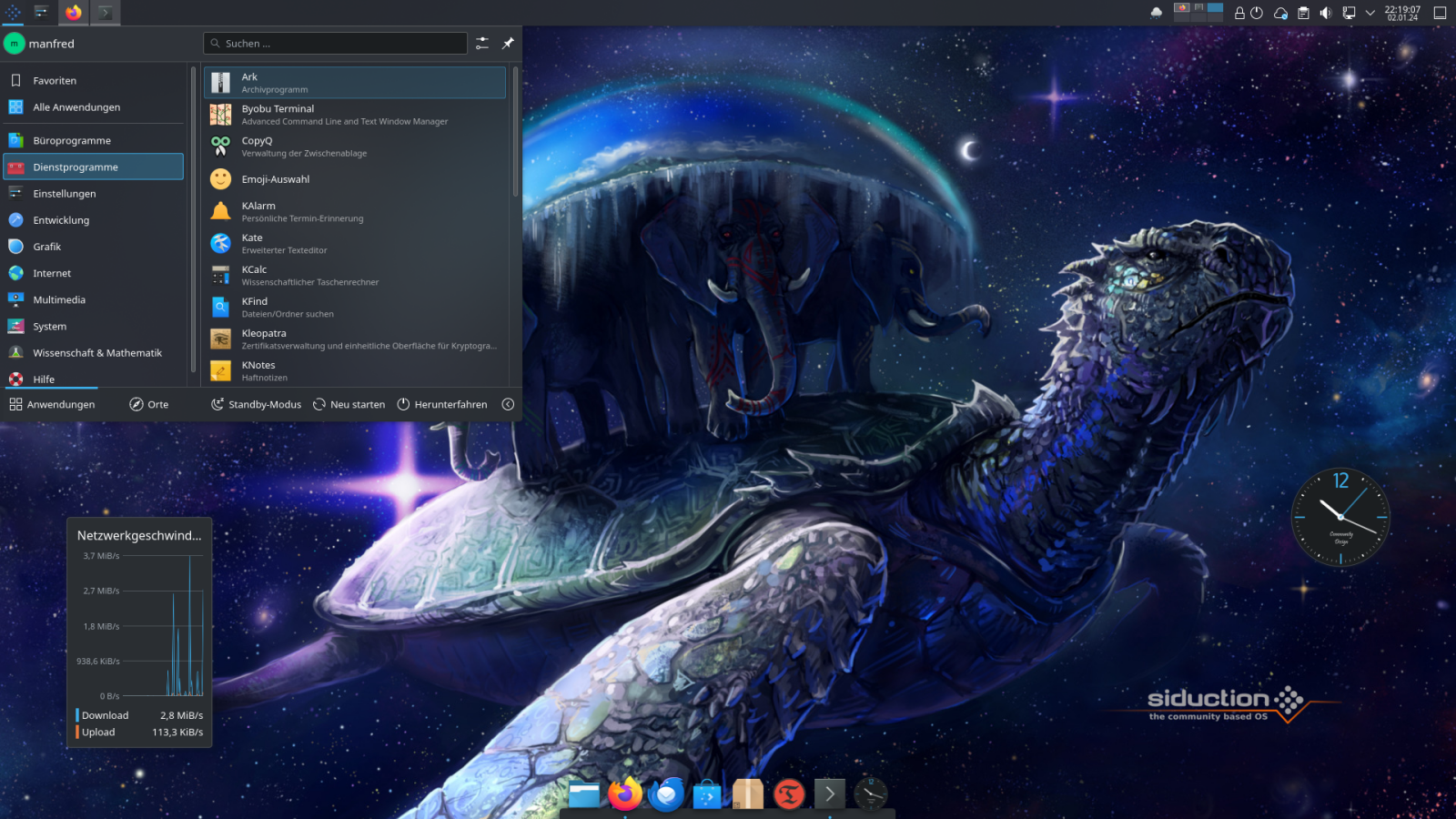1456x819 pixels.
Task: Click the lock screen icon in the top panel
Action: [1239, 13]
